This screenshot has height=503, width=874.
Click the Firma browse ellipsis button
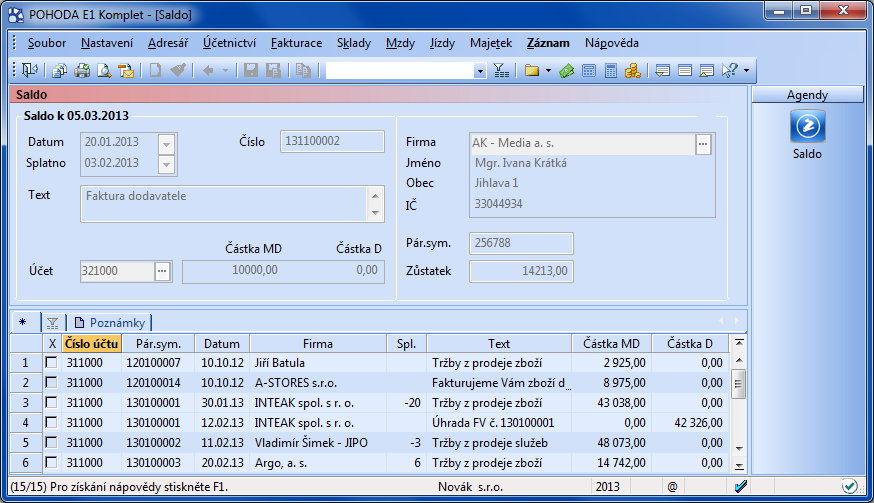[703, 144]
